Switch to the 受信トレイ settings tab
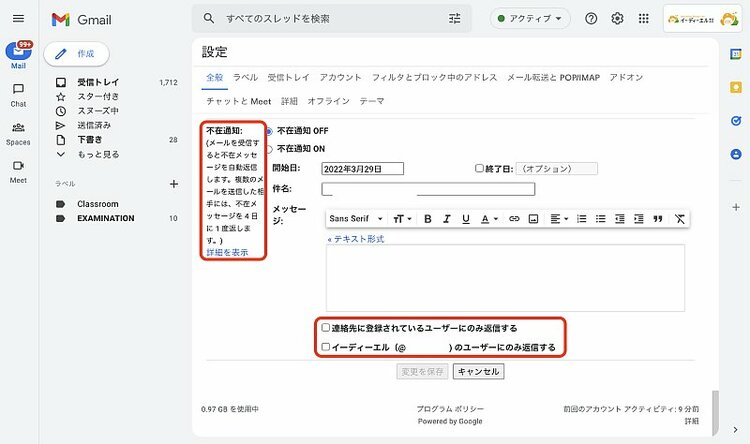This screenshot has width=750, height=444. click(x=288, y=78)
